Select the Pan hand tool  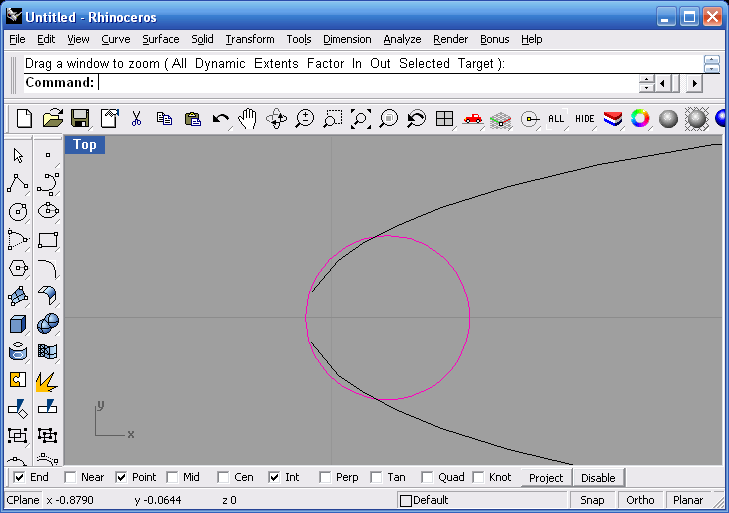point(248,119)
